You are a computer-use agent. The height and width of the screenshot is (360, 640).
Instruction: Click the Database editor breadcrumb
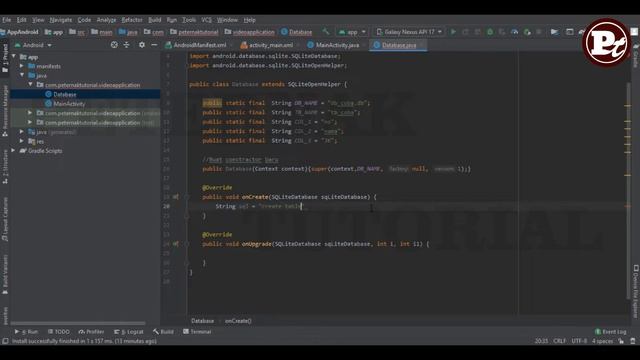click(202, 321)
